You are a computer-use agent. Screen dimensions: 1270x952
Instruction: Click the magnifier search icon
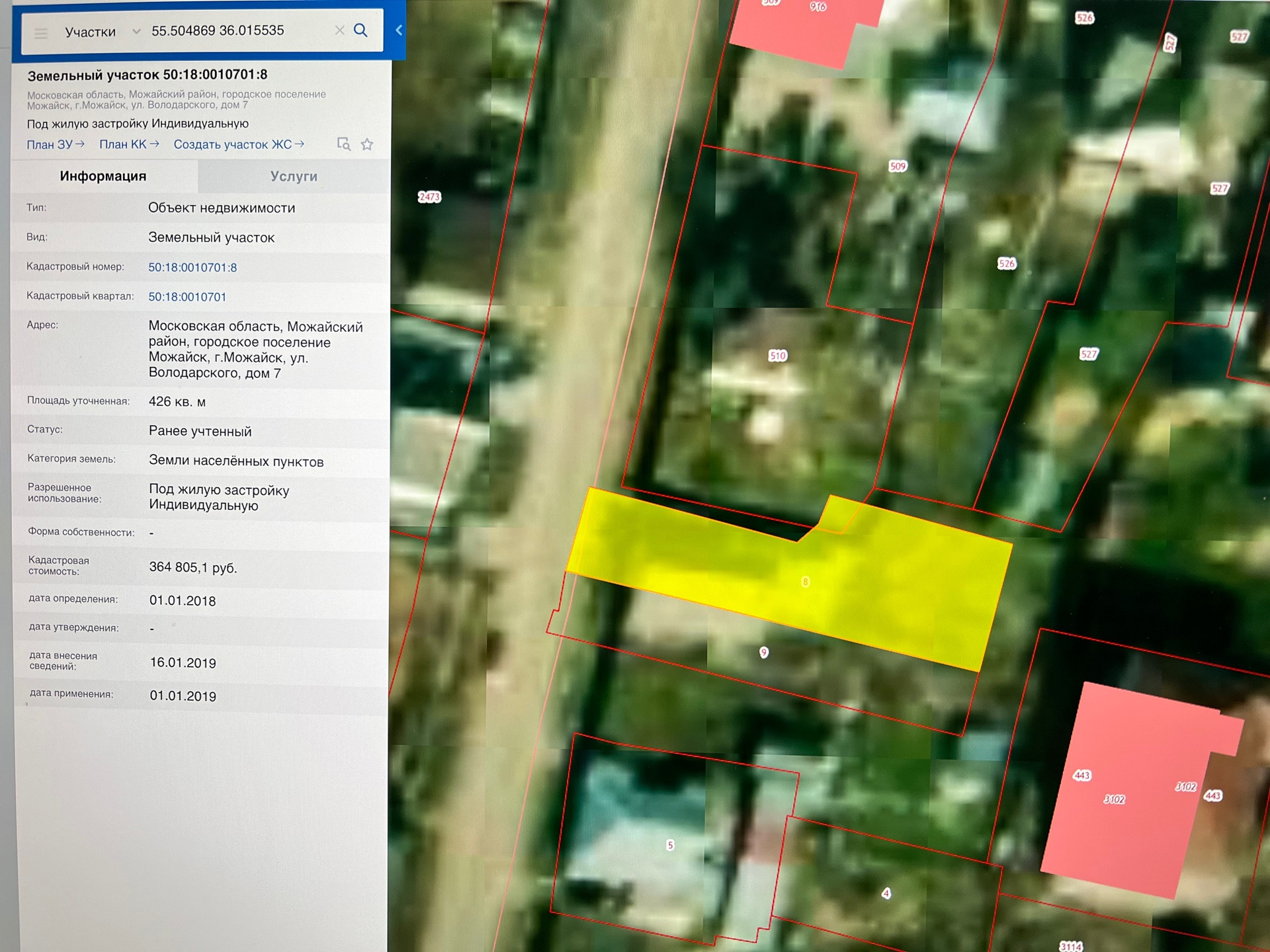click(360, 30)
